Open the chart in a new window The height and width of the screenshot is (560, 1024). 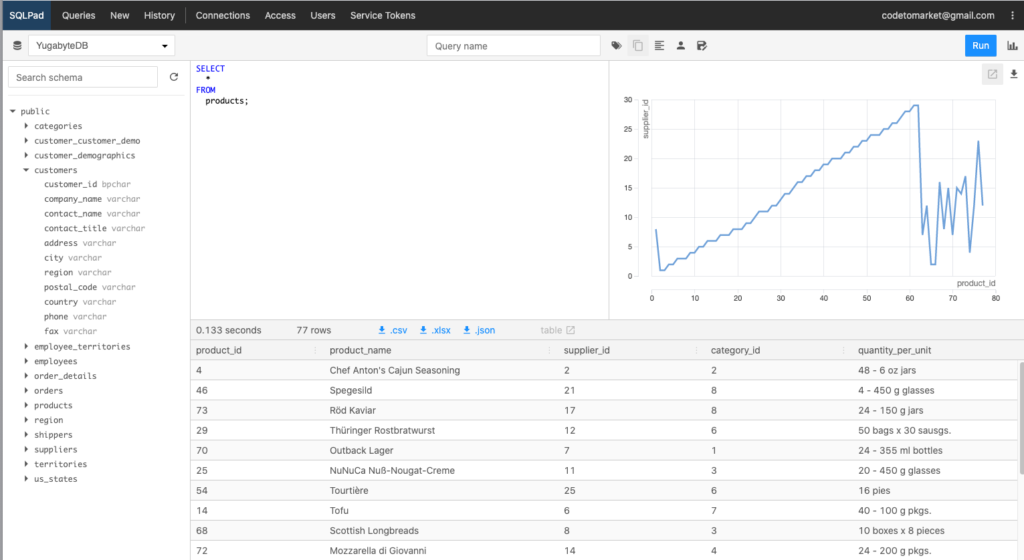992,74
